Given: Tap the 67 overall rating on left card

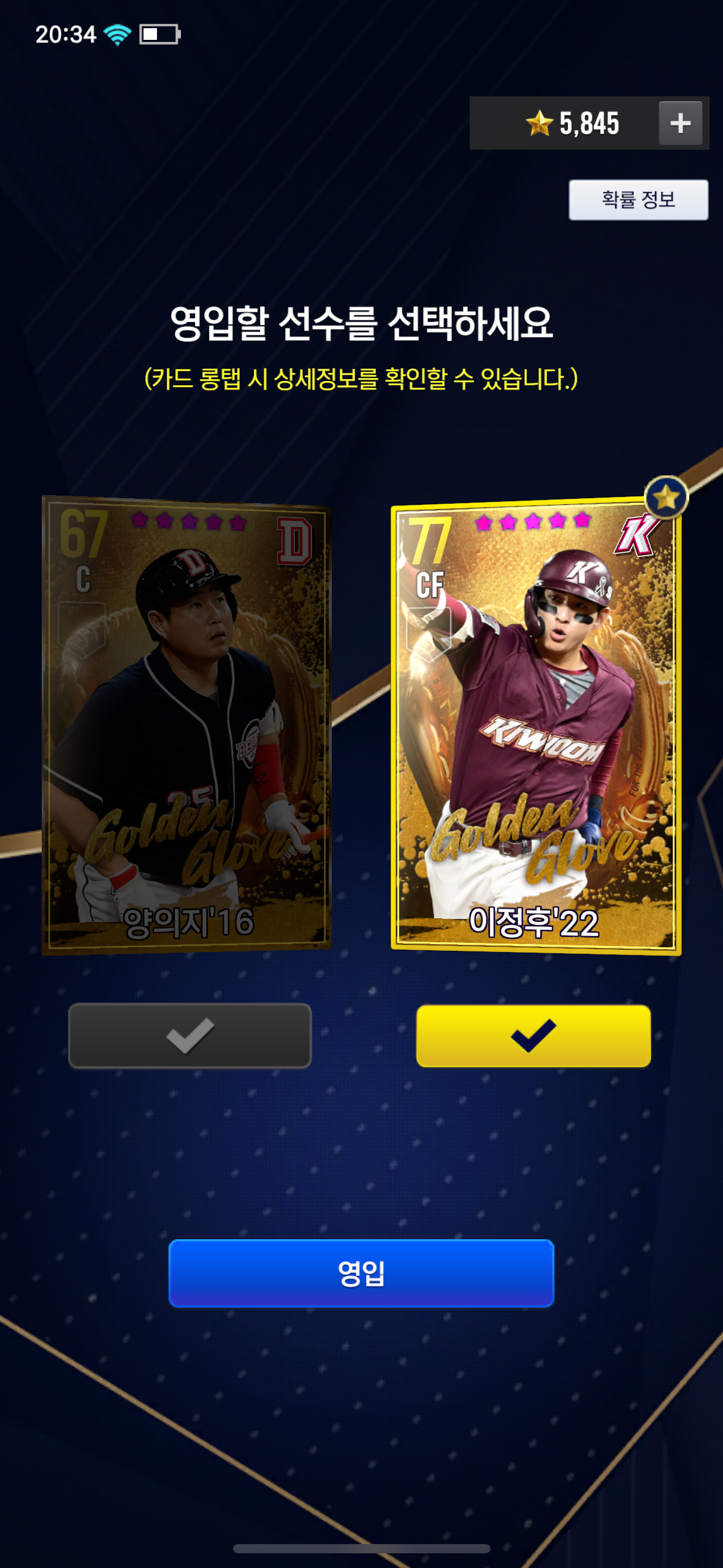Looking at the screenshot, I should tap(83, 534).
